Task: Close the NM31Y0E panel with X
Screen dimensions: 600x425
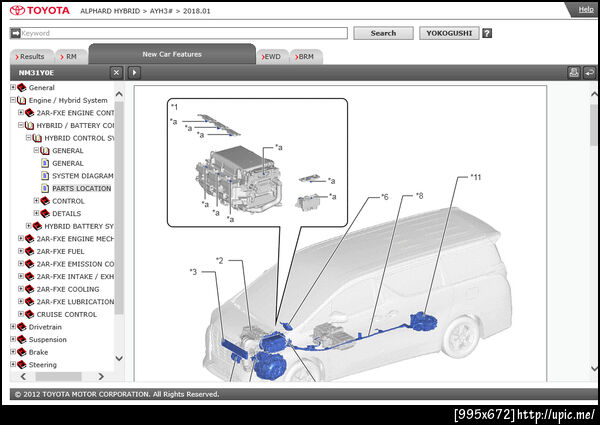Action: click(116, 73)
